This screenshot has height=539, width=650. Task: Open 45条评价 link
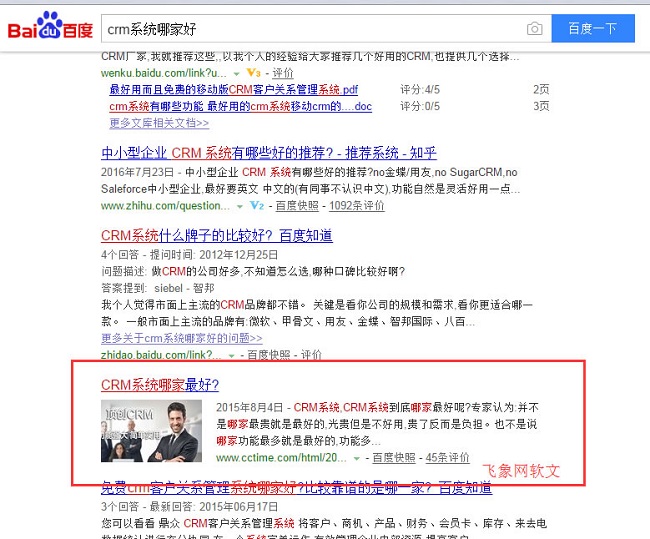click(447, 458)
